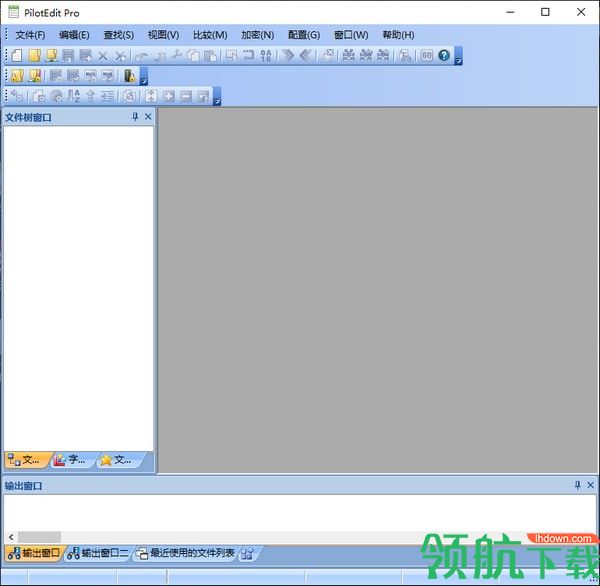Select the 字... tab in side panel
This screenshot has width=600, height=586.
pyautogui.click(x=73, y=460)
